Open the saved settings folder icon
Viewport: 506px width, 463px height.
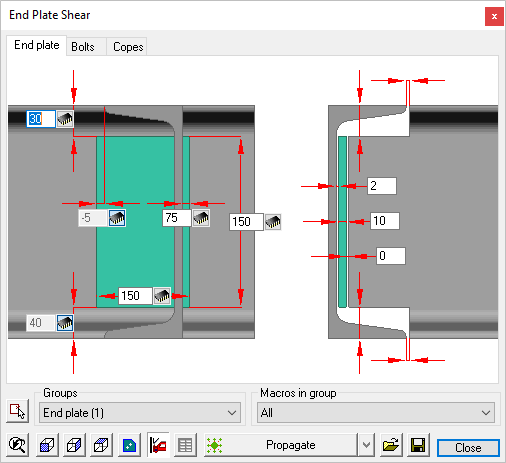[391, 445]
